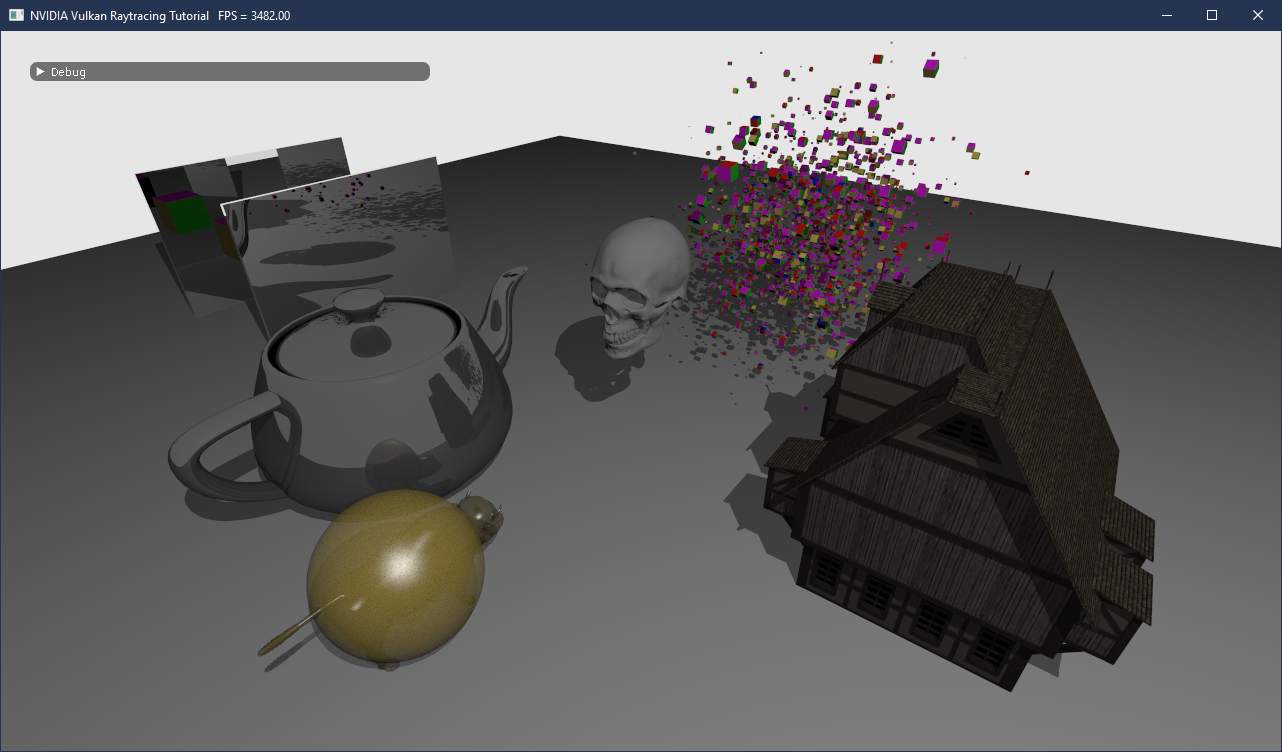Click the FPS counter in the title bar
This screenshot has height=752, width=1282.
[x=255, y=15]
